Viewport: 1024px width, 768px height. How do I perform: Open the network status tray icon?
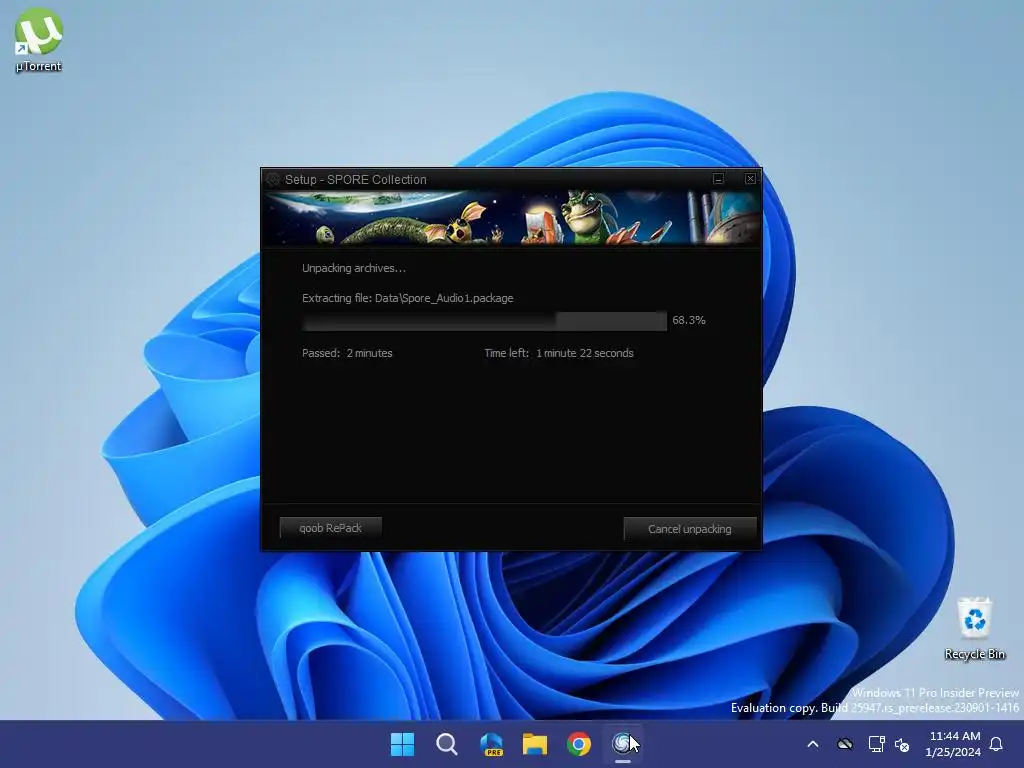coord(876,744)
